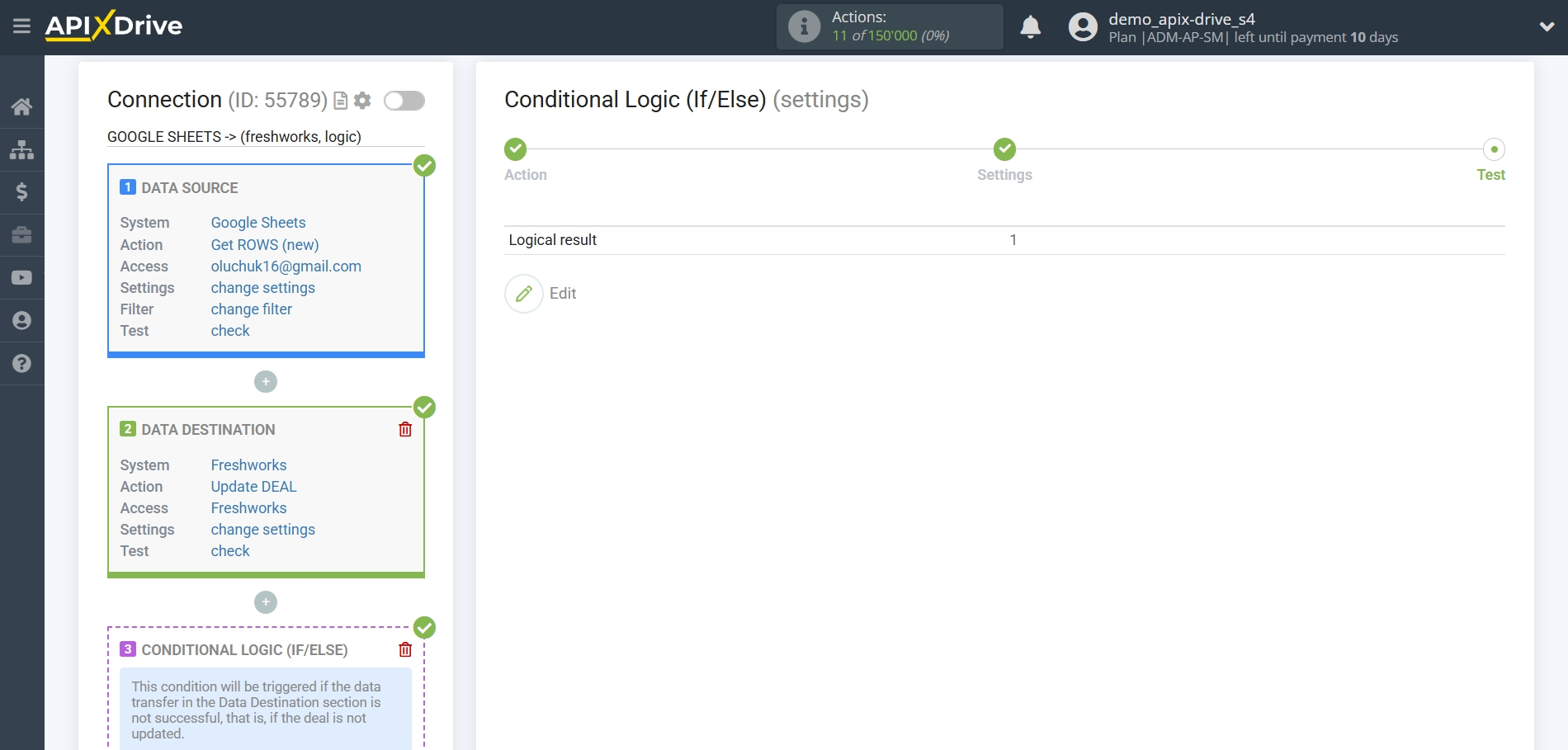
Task: Click the pencil Edit icon
Action: click(524, 294)
